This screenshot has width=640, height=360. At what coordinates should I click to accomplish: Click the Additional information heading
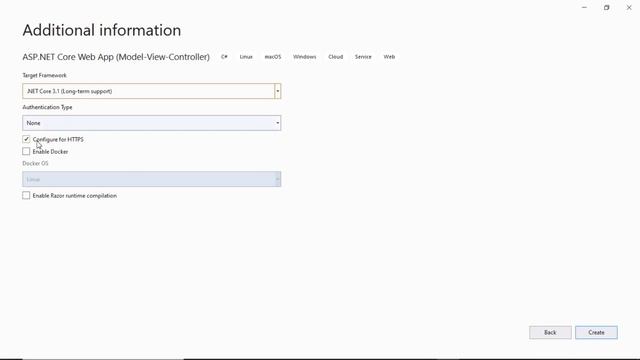point(102,30)
